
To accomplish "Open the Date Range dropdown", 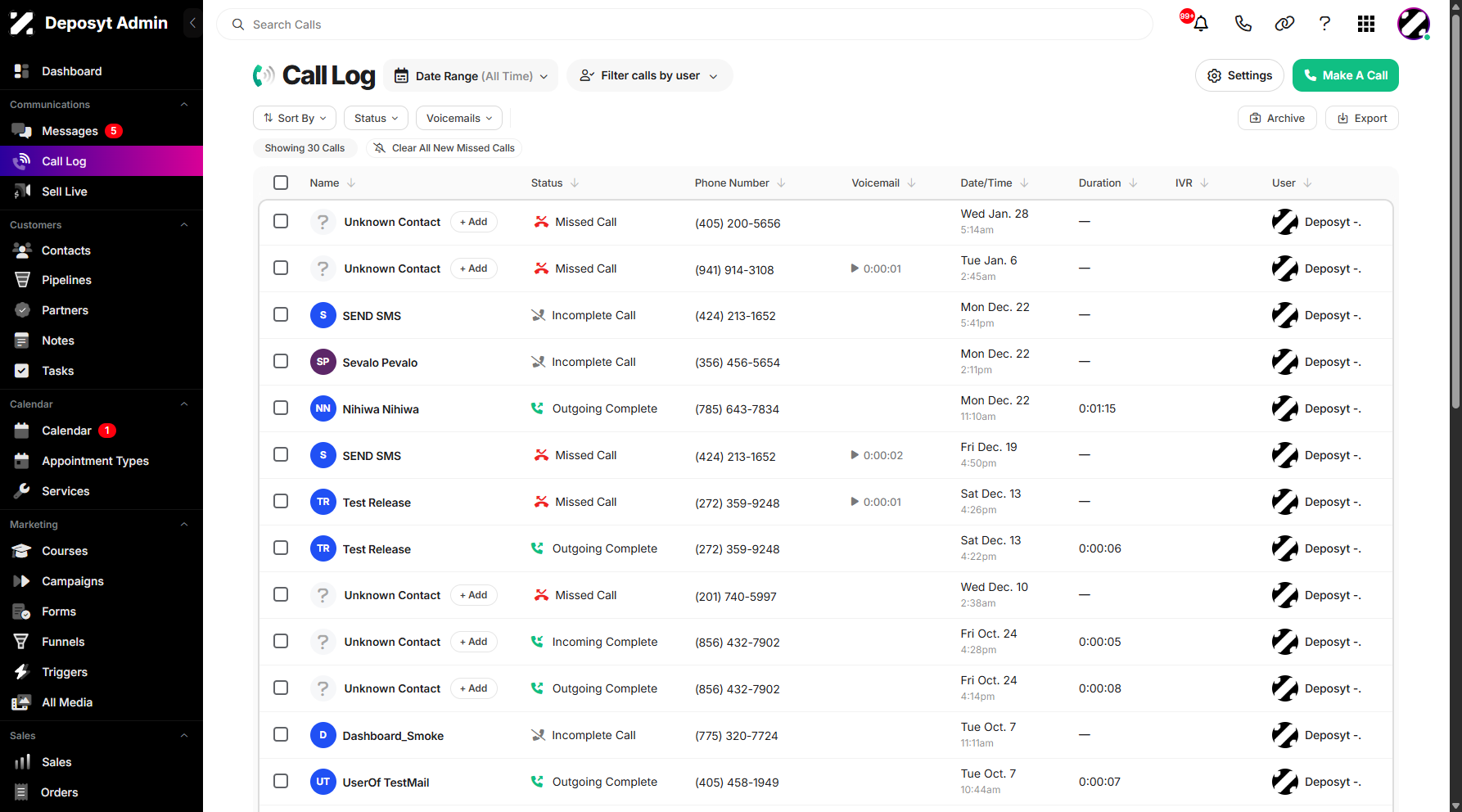I will [471, 75].
